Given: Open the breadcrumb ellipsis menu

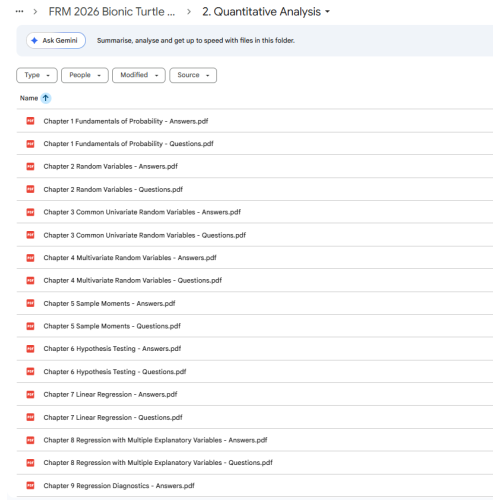Looking at the screenshot, I should (20, 12).
